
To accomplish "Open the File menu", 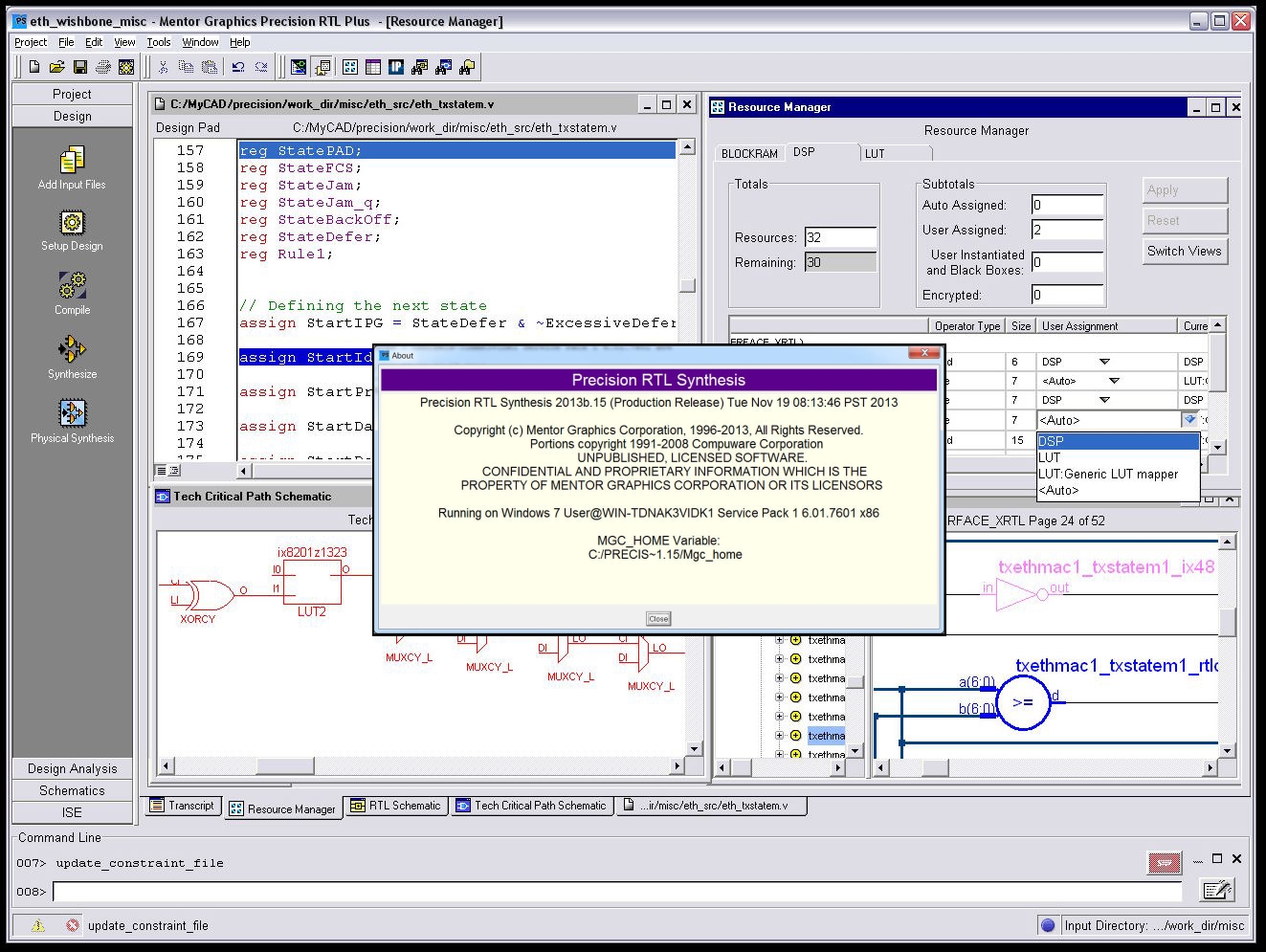I will click(x=66, y=42).
